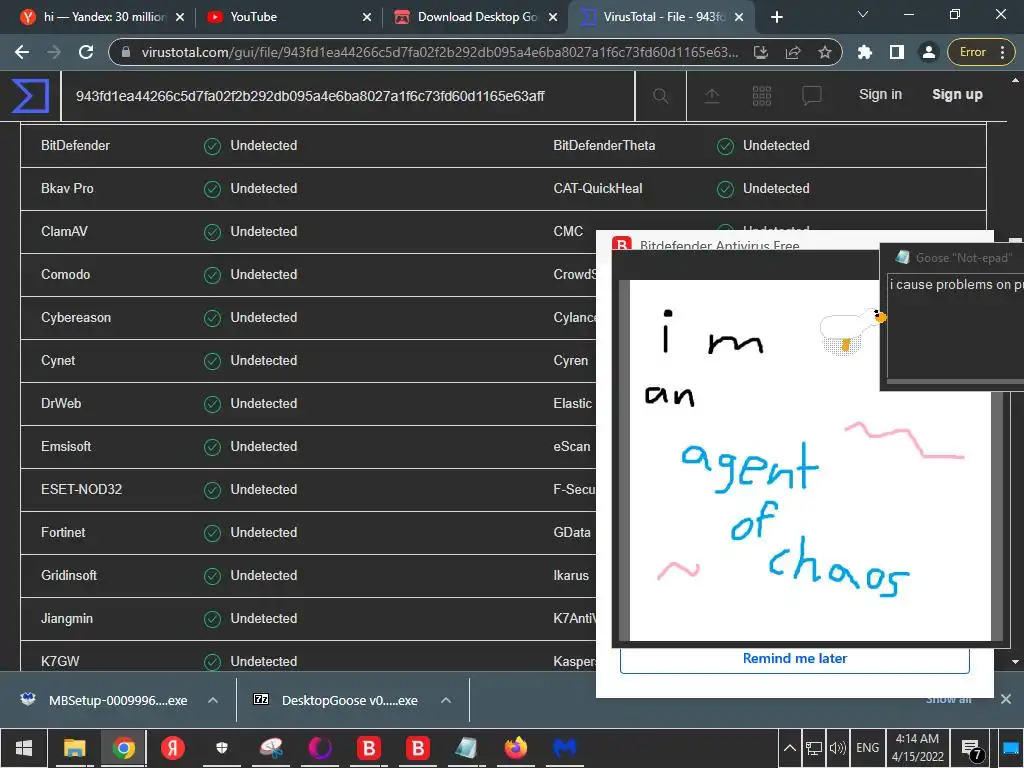
Task: Expand DesktopGoose download options chevron
Action: coord(446,700)
